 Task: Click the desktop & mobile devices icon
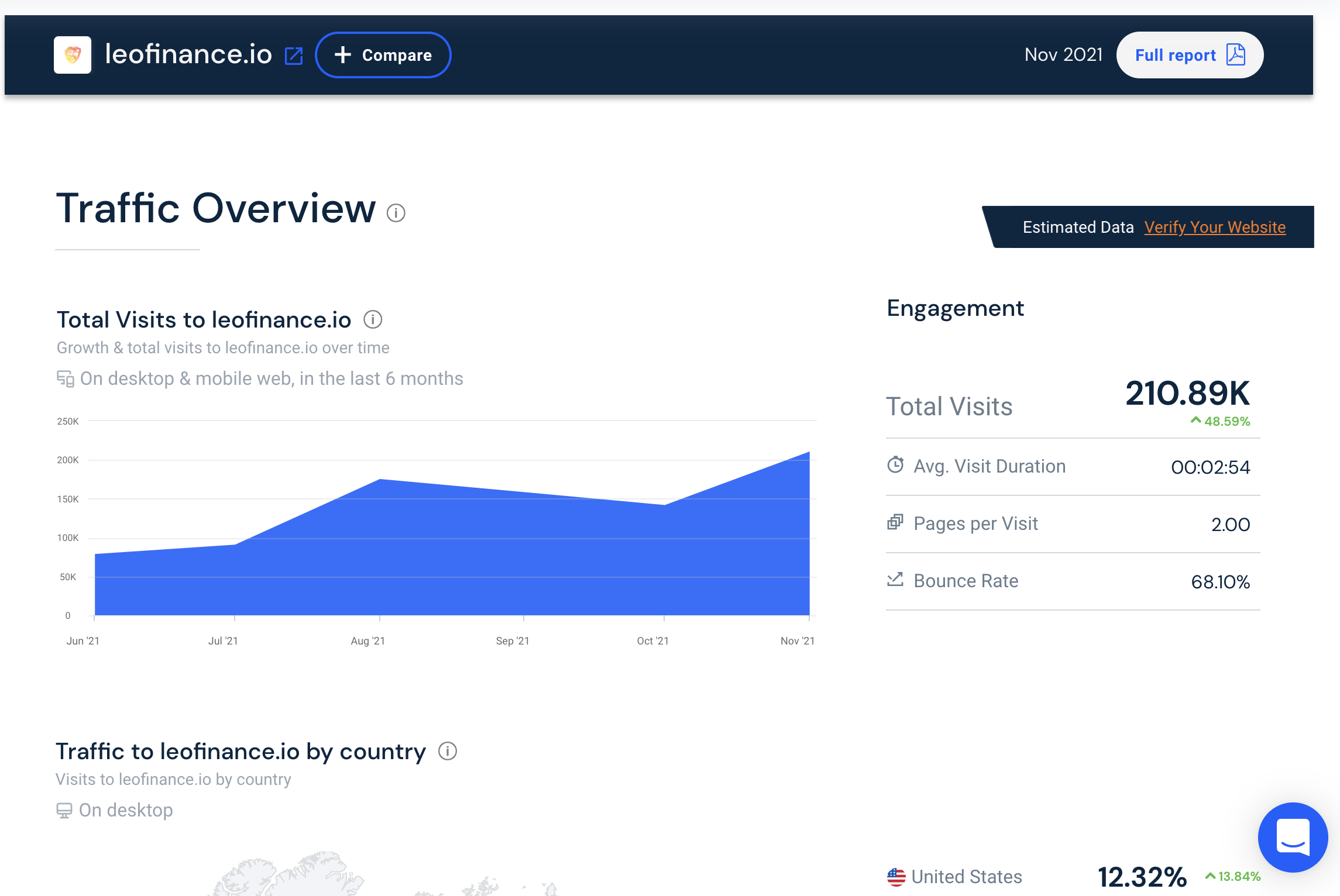tap(65, 379)
